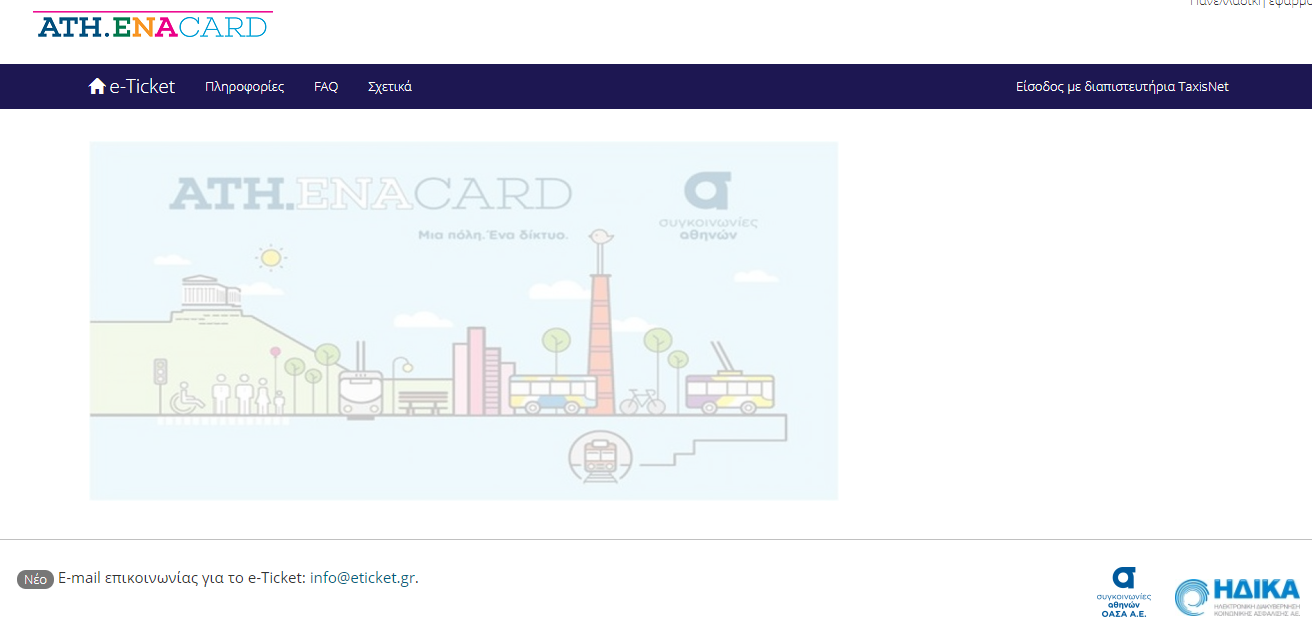
Task: Click the Νέο badge in the footer
Action: (x=34, y=579)
